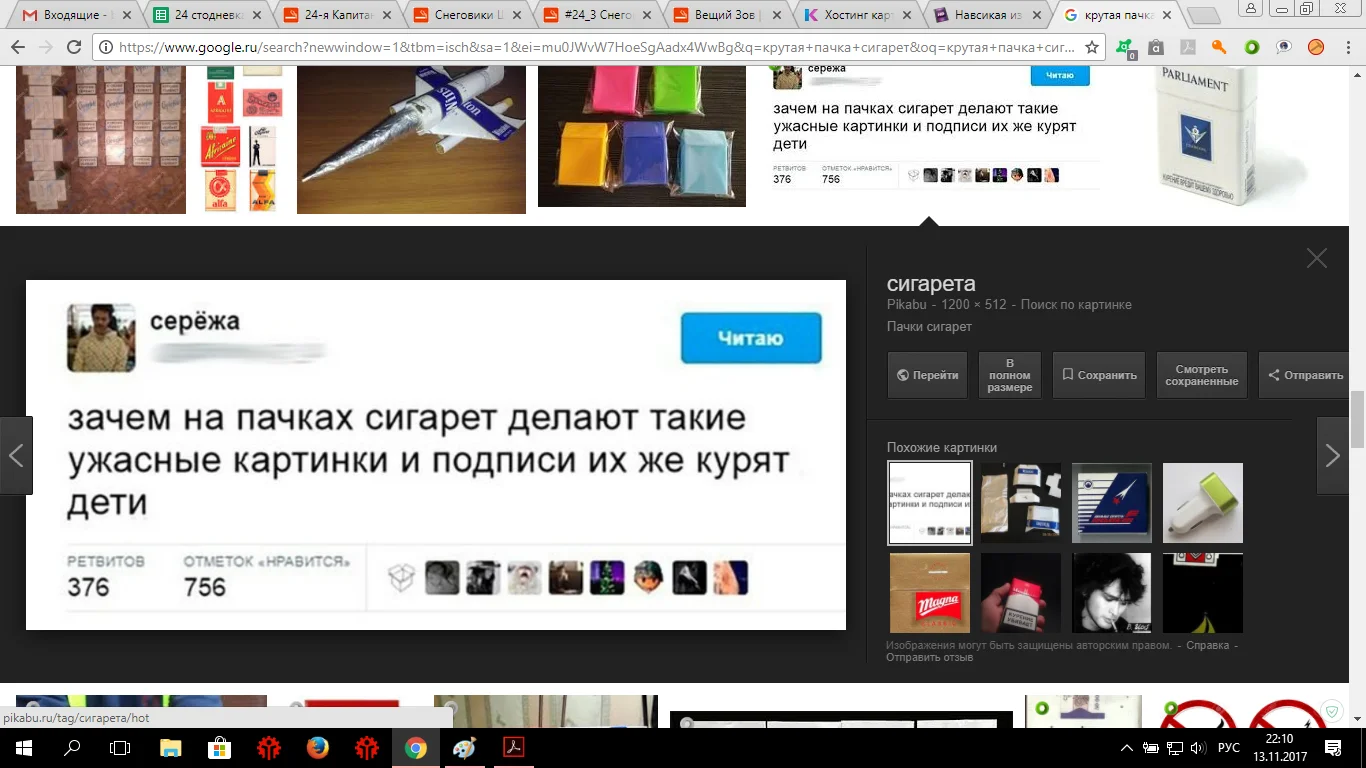Viewport: 1366px width, 768px height.
Task: Go back using the browser back arrow
Action: click(17, 47)
